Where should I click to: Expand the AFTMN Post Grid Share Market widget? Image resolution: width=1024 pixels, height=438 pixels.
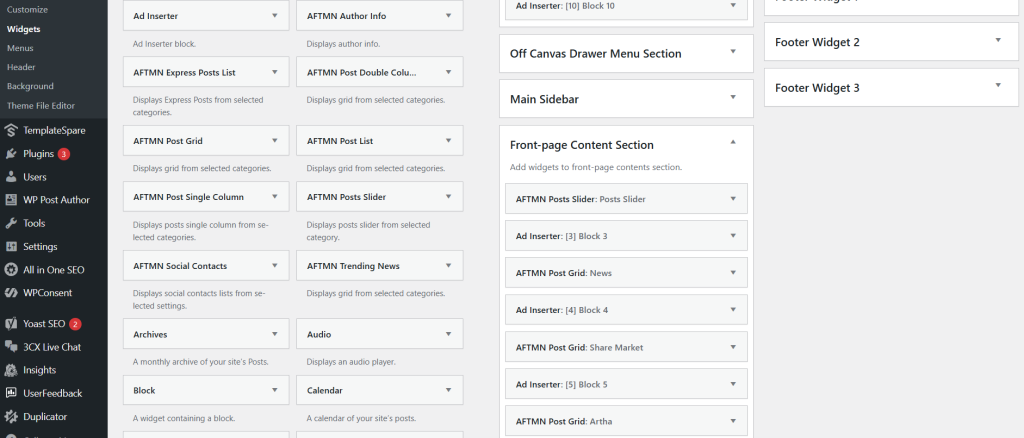click(x=733, y=347)
